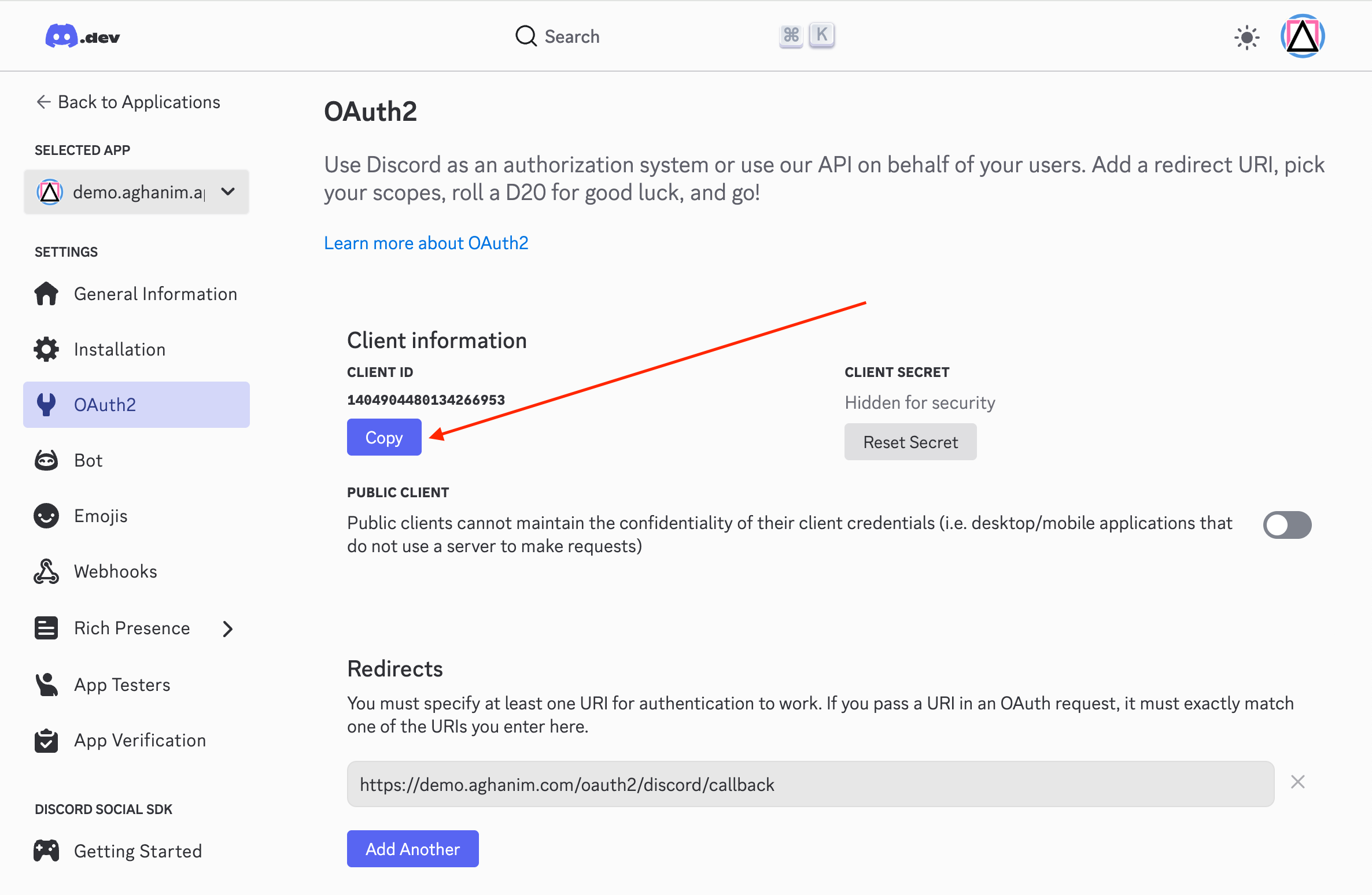Select App Testers in the sidebar

click(x=121, y=684)
